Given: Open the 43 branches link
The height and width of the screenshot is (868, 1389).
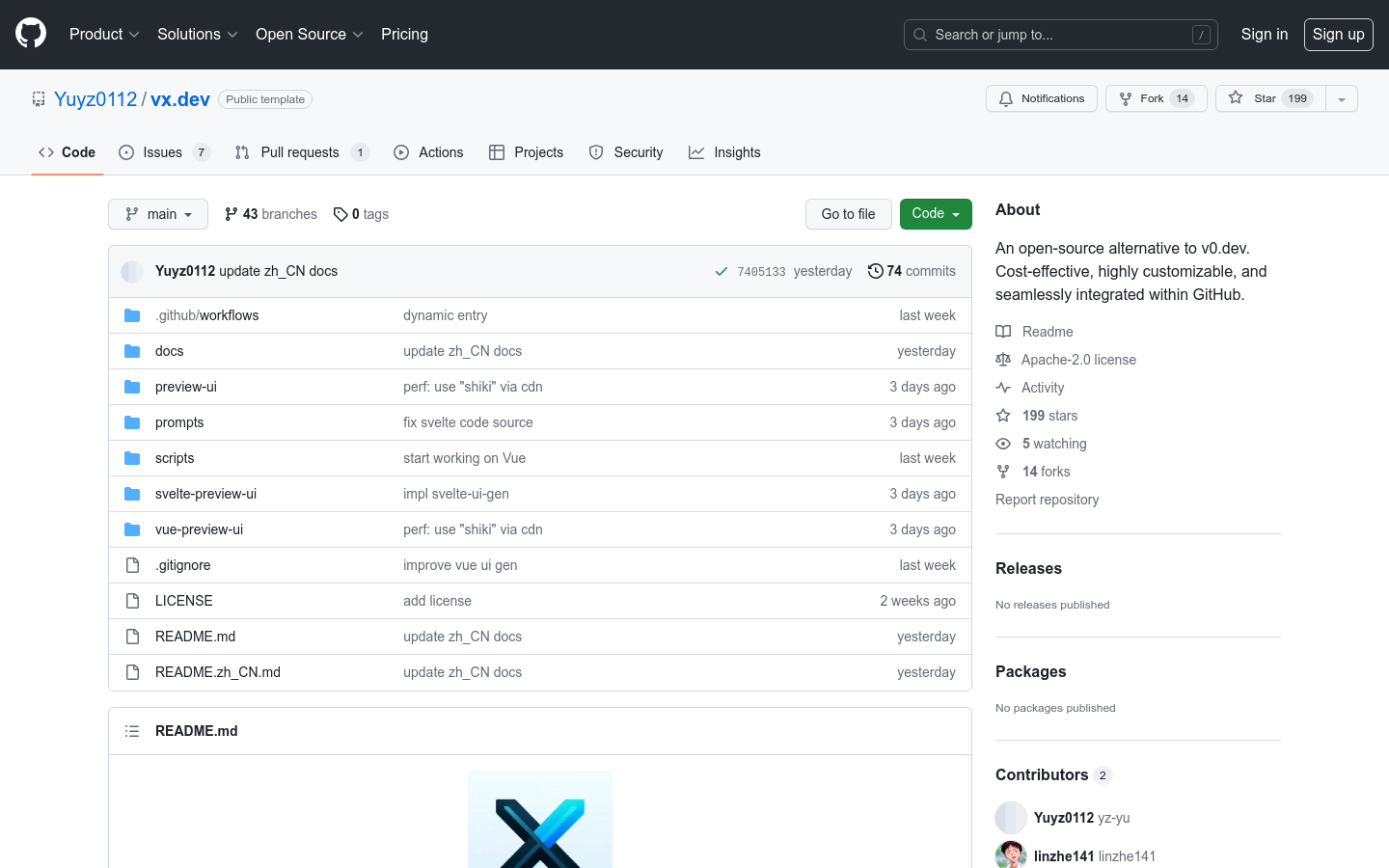Looking at the screenshot, I should click(x=270, y=214).
